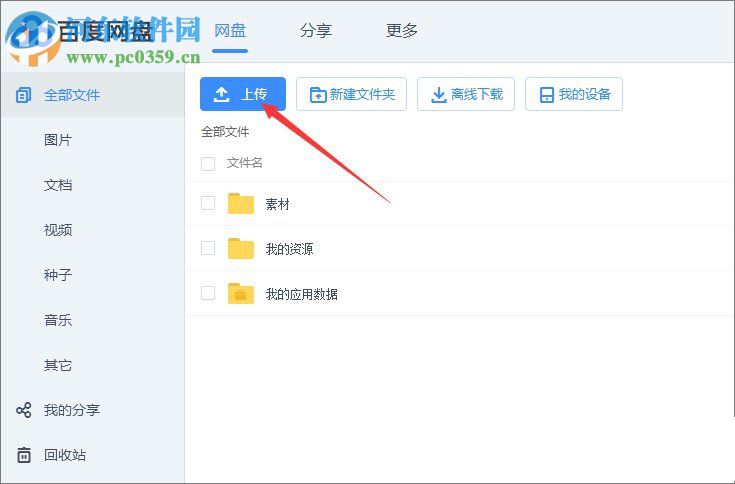Check the box for 素材 folder
The height and width of the screenshot is (484, 735).
[208, 203]
